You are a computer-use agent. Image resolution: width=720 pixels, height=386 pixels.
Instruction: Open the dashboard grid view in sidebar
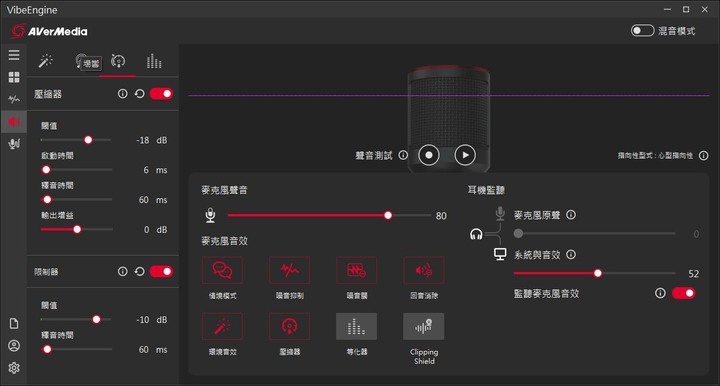[x=14, y=77]
